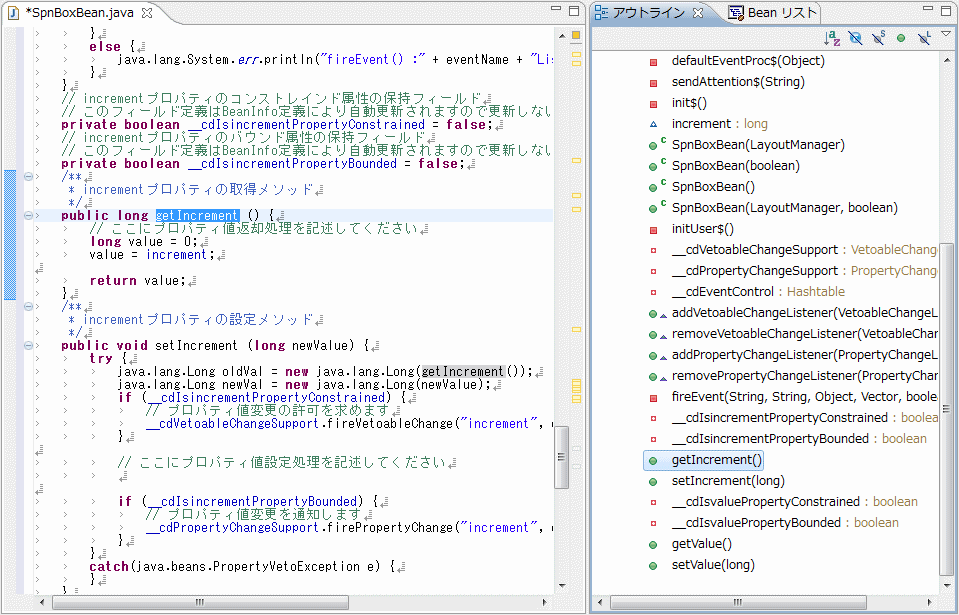Select setIncrement(long) in outline
Screen dimensions: 959x615
[x=728, y=481]
